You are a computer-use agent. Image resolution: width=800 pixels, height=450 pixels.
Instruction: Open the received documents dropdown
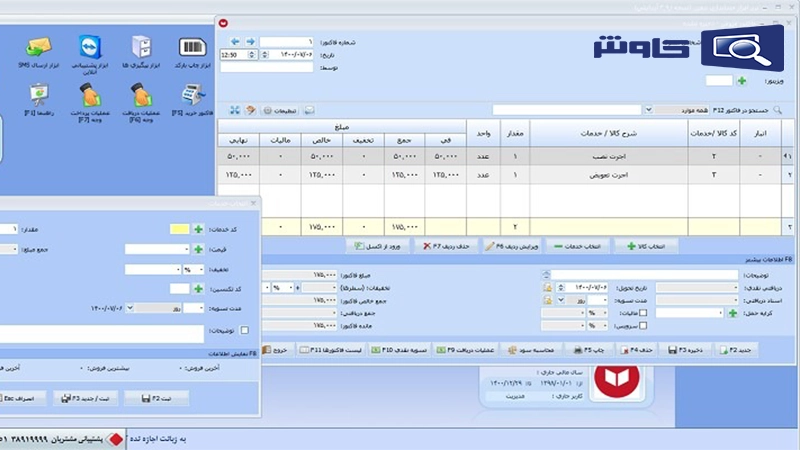697,300
